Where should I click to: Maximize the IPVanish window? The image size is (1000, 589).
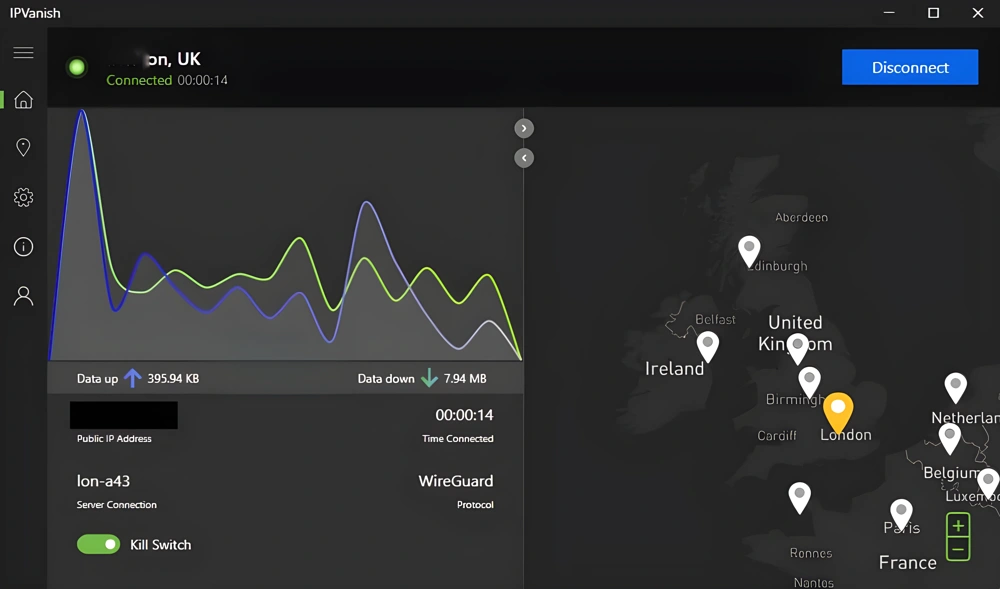933,13
